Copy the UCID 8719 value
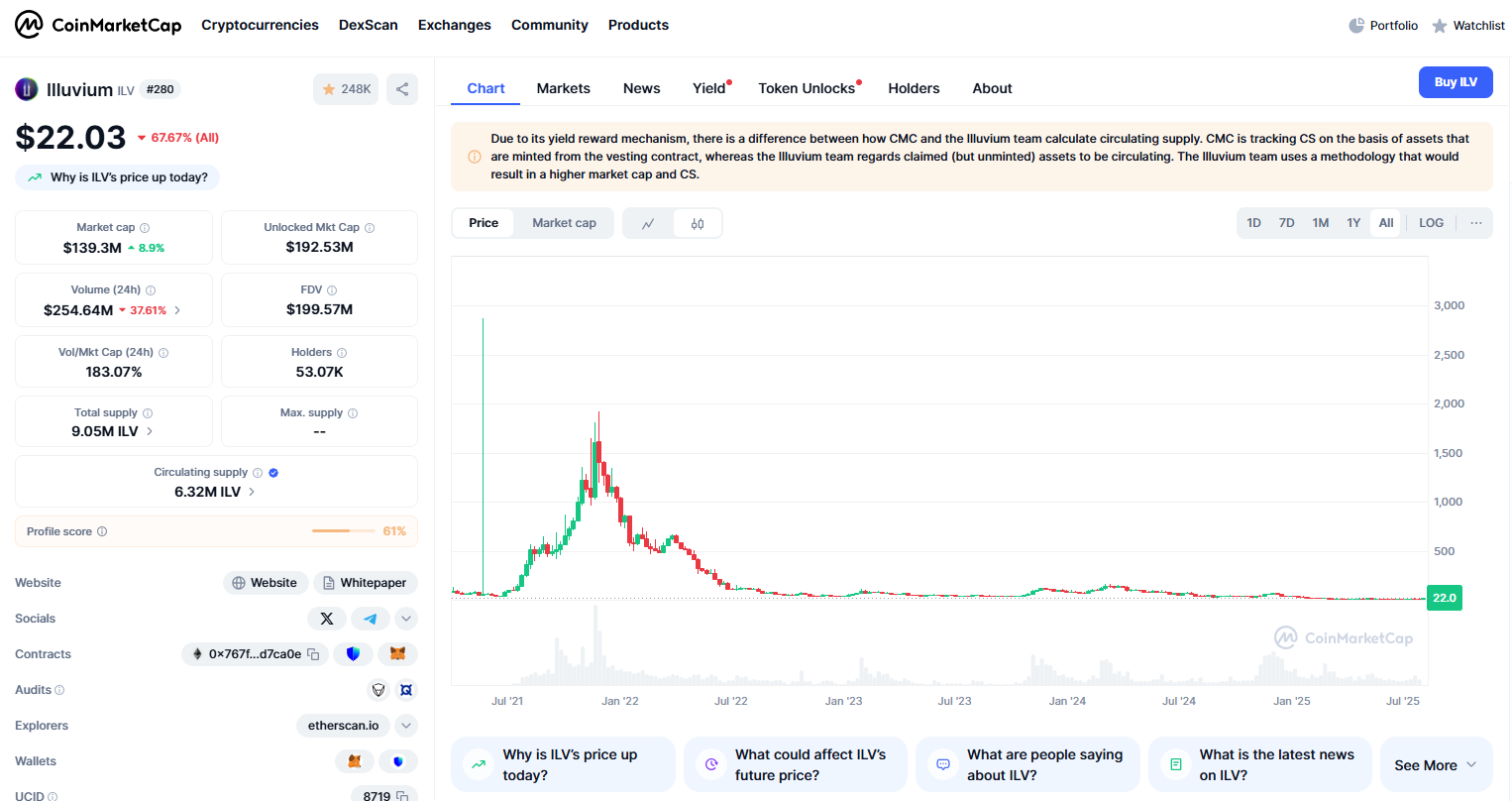 (x=402, y=796)
